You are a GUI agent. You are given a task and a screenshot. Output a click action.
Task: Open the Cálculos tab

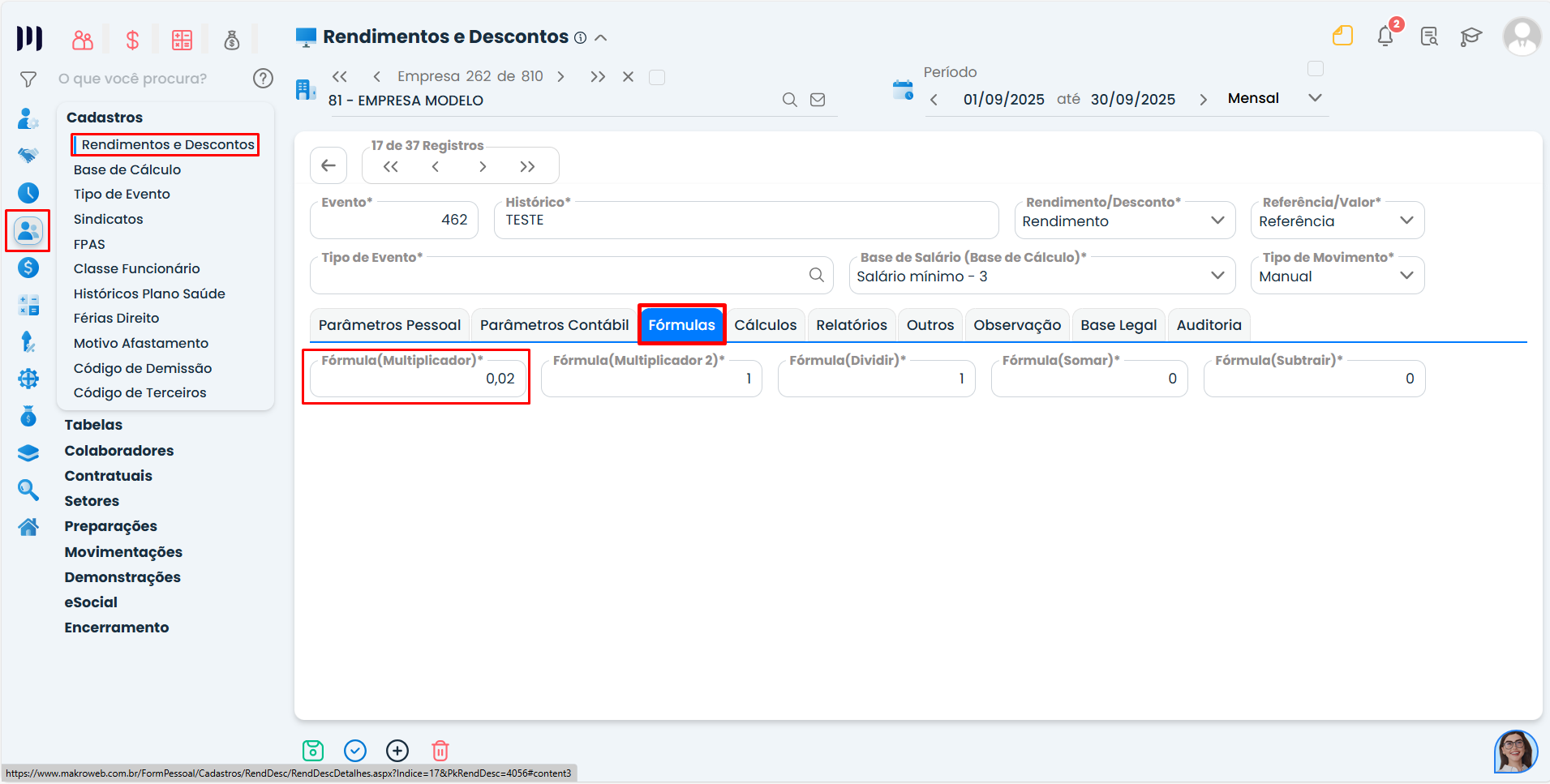(766, 325)
